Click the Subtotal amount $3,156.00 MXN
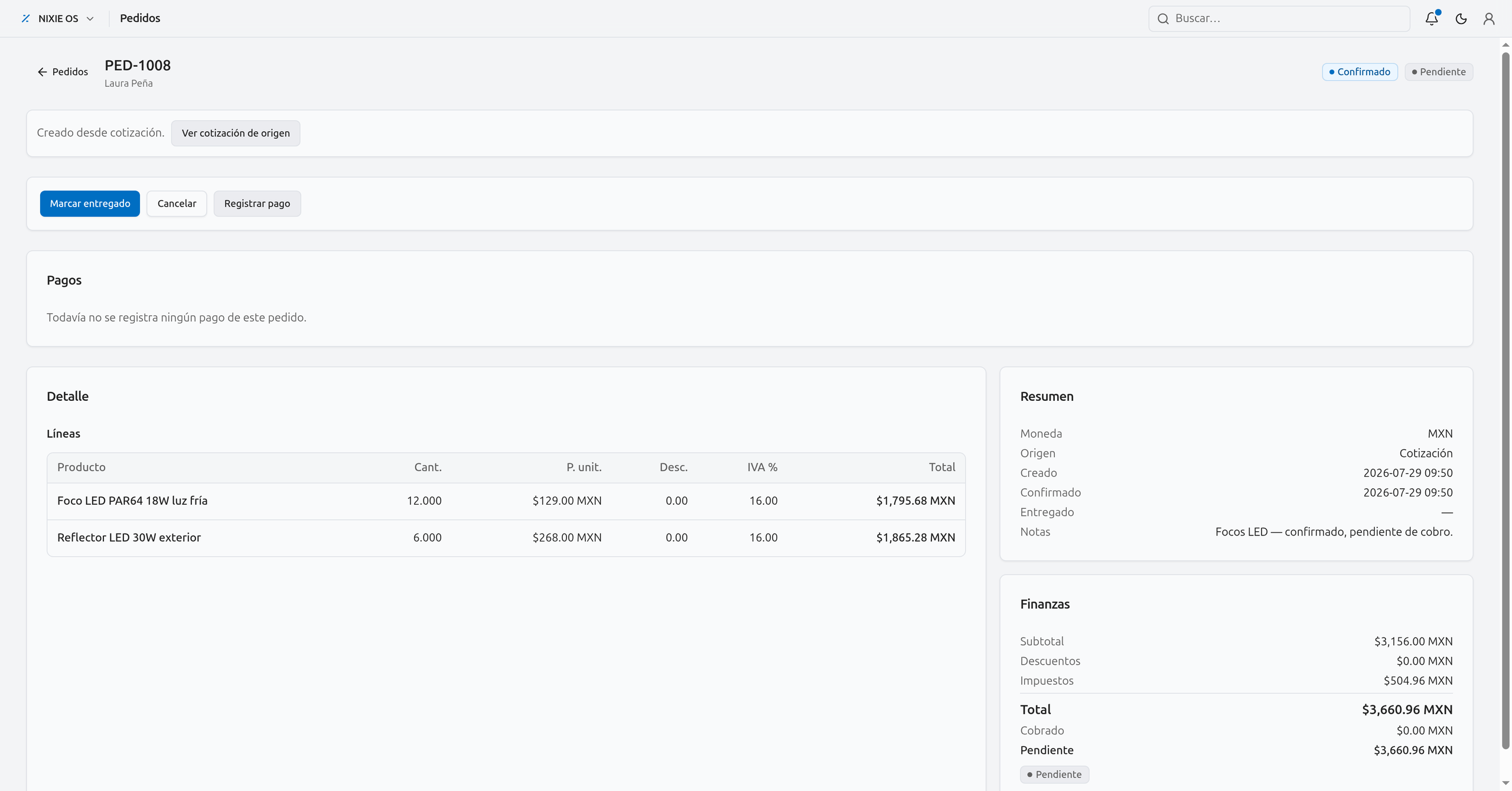This screenshot has height=791, width=1512. coord(1413,641)
